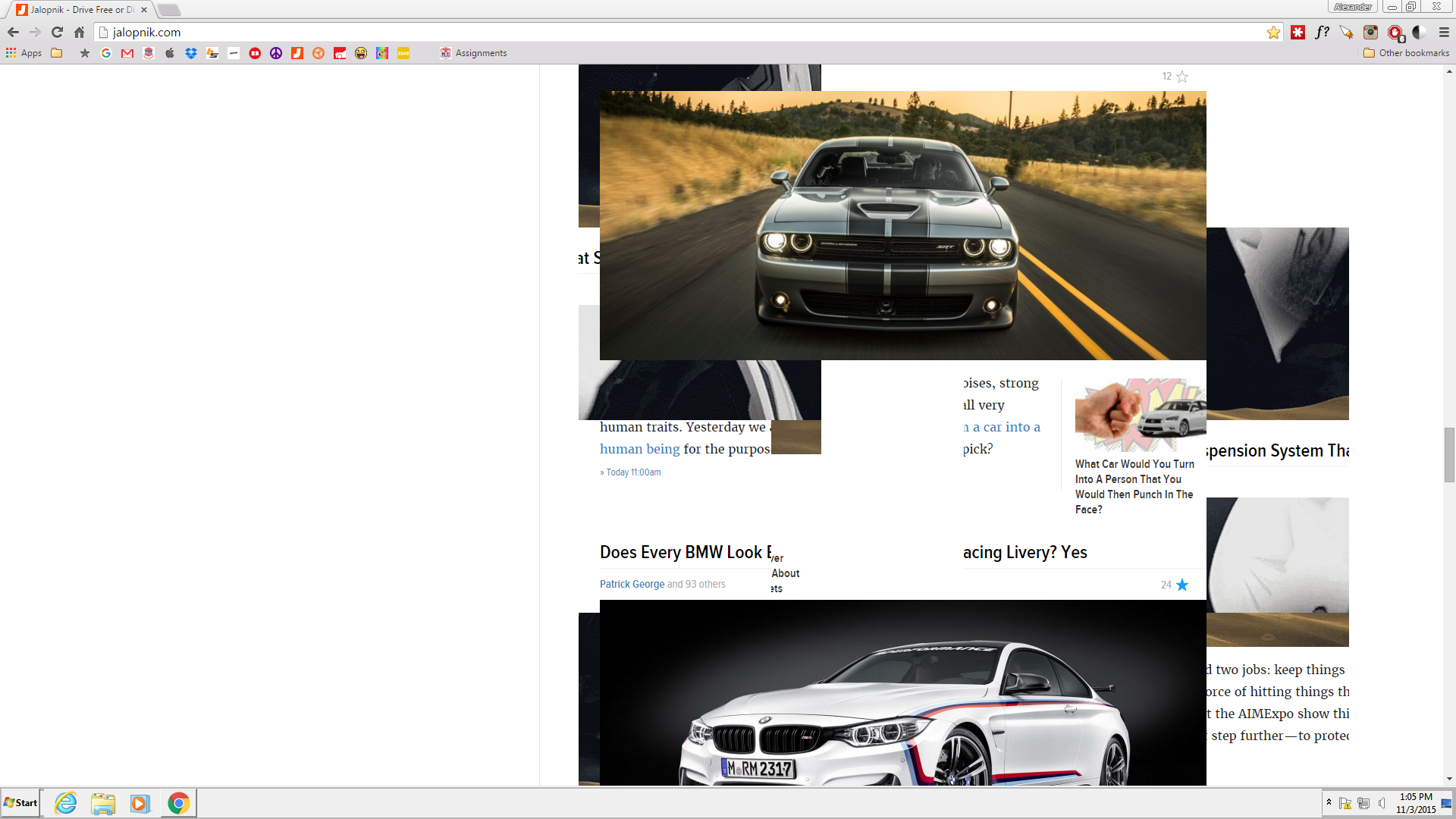Screen dimensions: 1456x819
Task: Reload the Jalopnik page
Action: 57,32
